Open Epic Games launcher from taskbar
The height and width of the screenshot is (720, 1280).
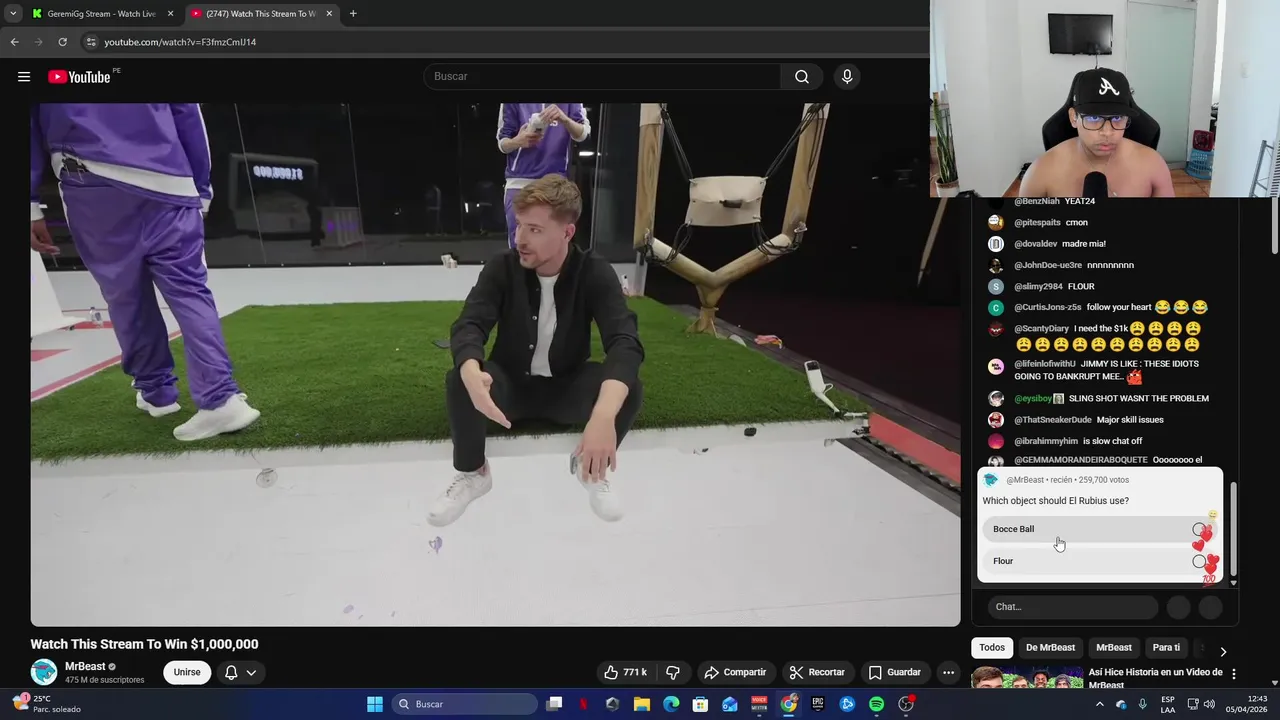(x=818, y=704)
